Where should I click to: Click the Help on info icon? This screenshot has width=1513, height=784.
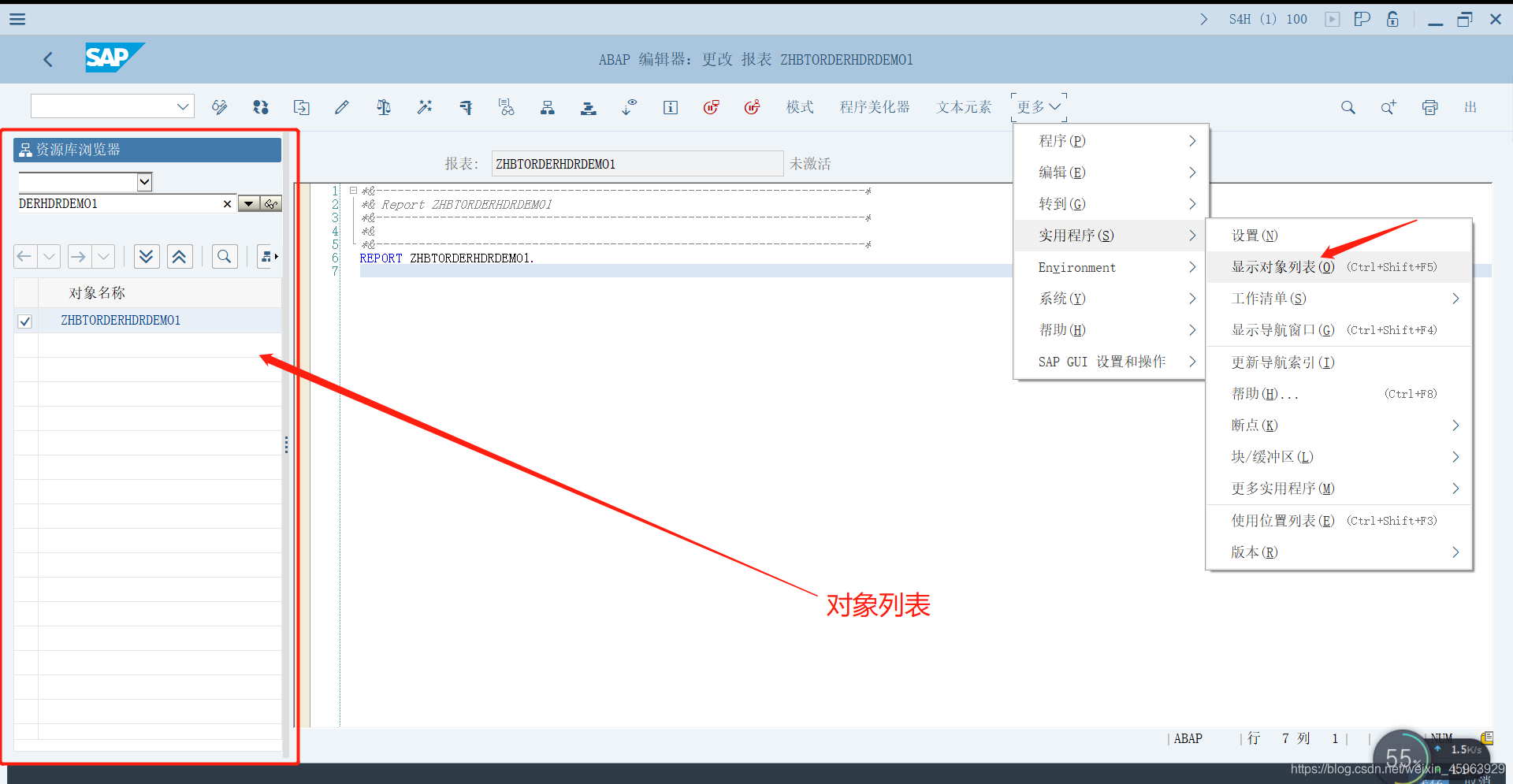tap(671, 107)
